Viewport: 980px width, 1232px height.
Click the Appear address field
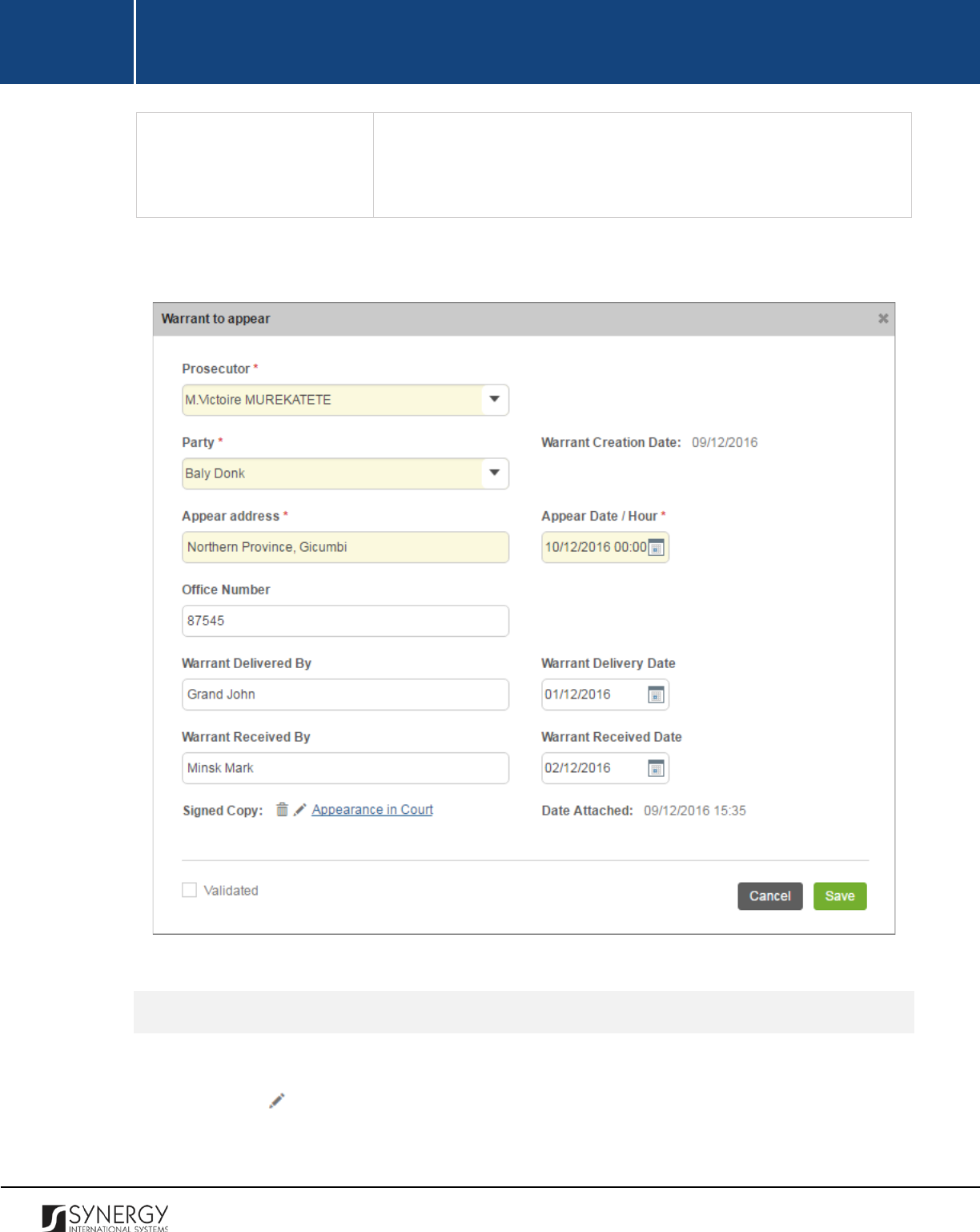click(x=345, y=547)
